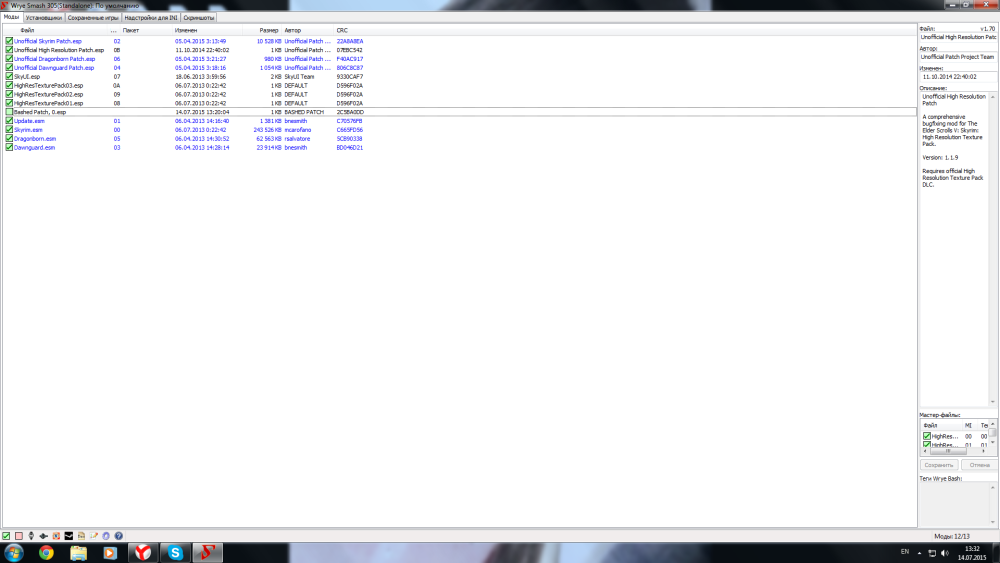
Task: Click the dark figure launcher icon in status bar
Action: point(31,536)
